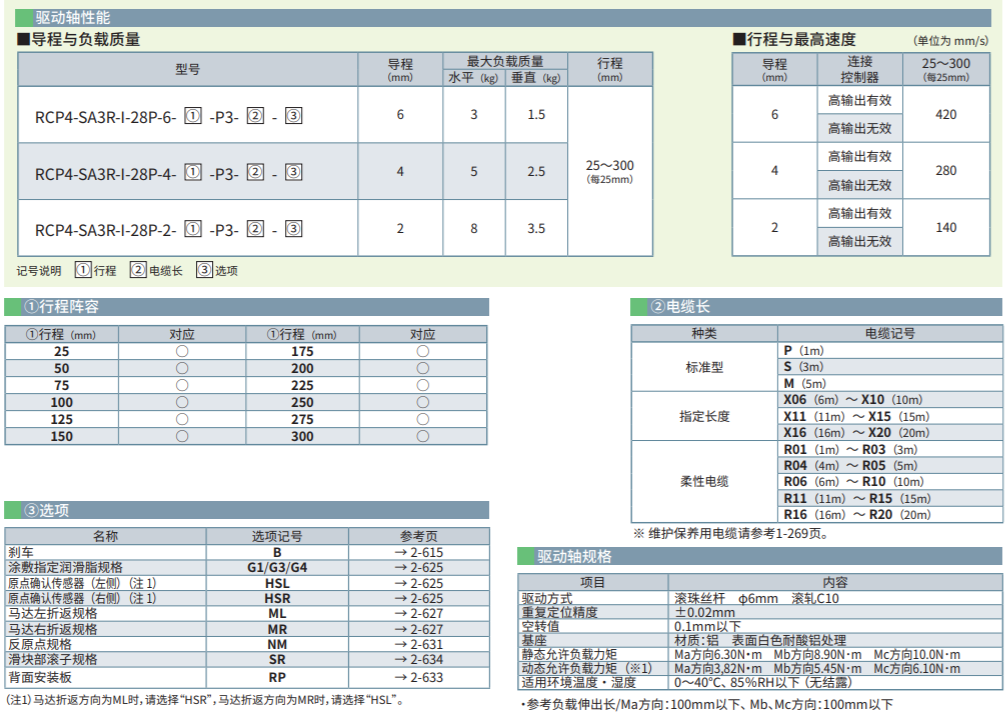The width and height of the screenshot is (1006, 713).
Task: Select 高输出有效 in the lead 6 row
Action: point(860,101)
